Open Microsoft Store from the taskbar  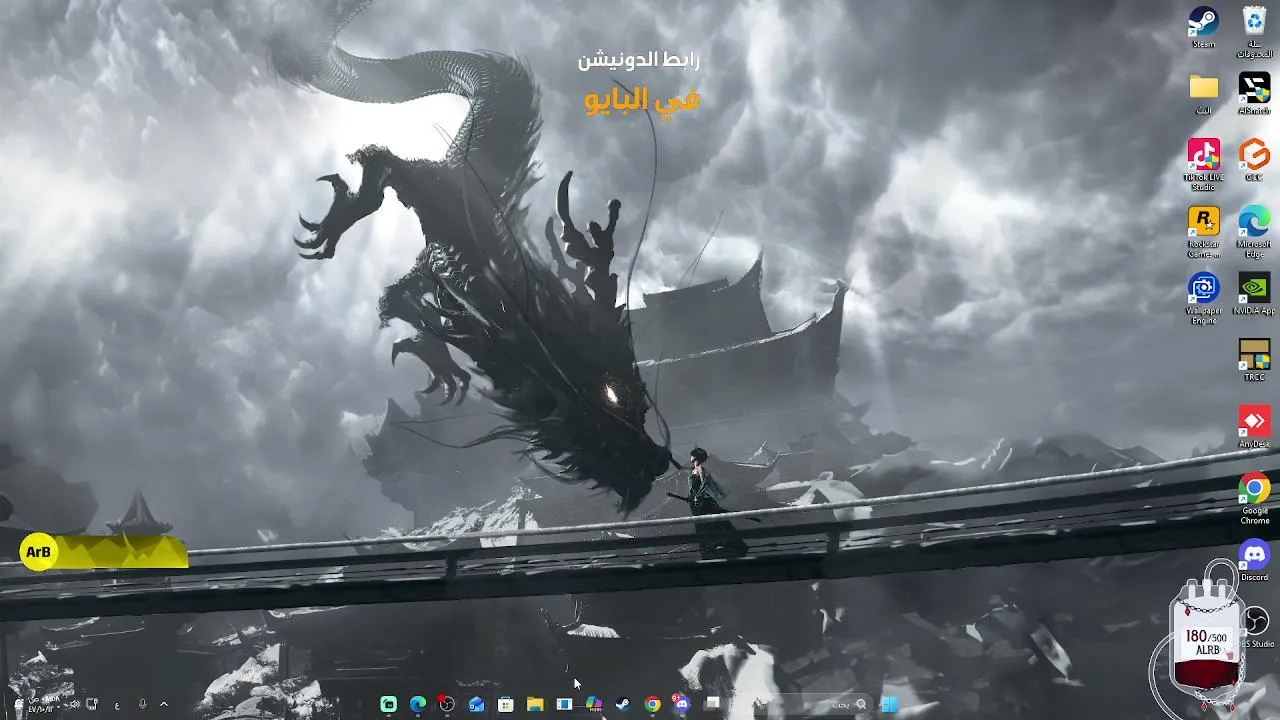pyautogui.click(x=506, y=704)
